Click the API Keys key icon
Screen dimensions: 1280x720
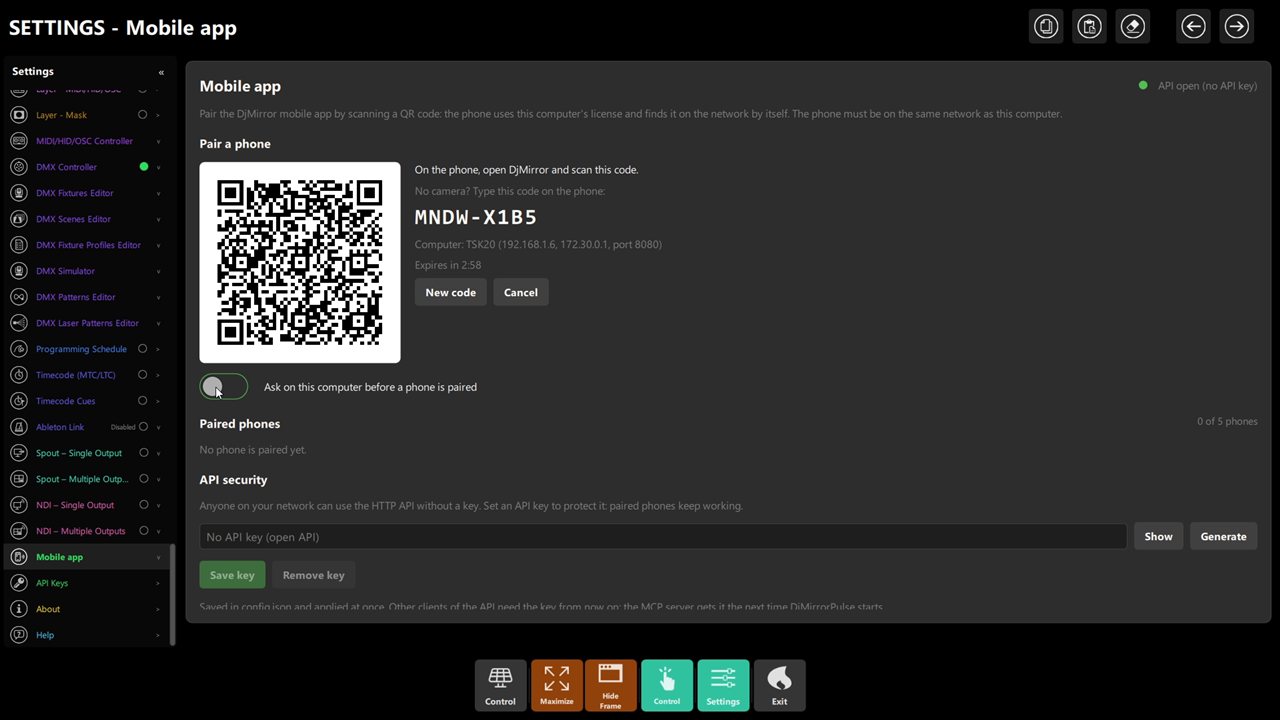tap(18, 583)
